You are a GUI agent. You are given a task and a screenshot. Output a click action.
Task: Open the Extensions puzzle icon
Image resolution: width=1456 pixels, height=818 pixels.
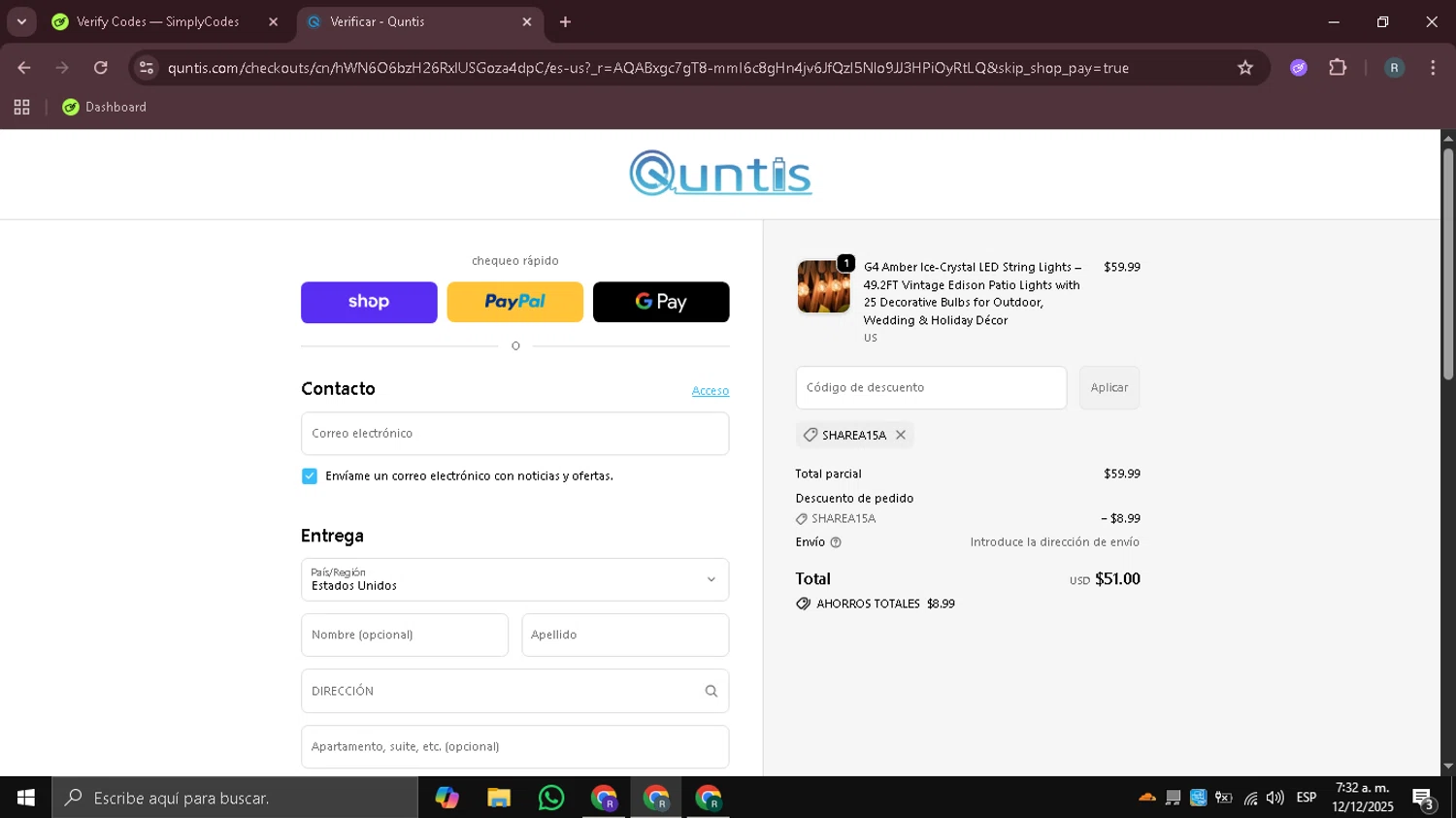(1338, 68)
